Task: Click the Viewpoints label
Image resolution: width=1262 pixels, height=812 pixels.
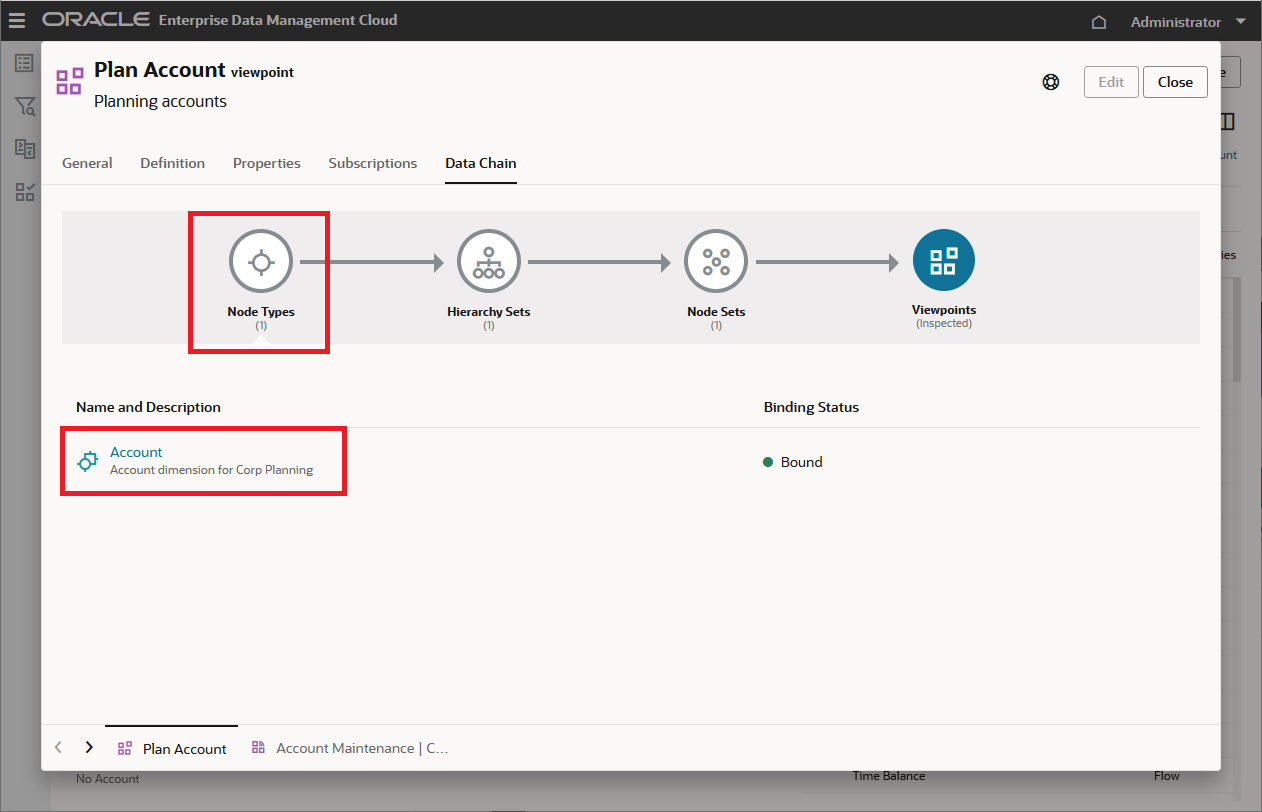Action: [944, 310]
